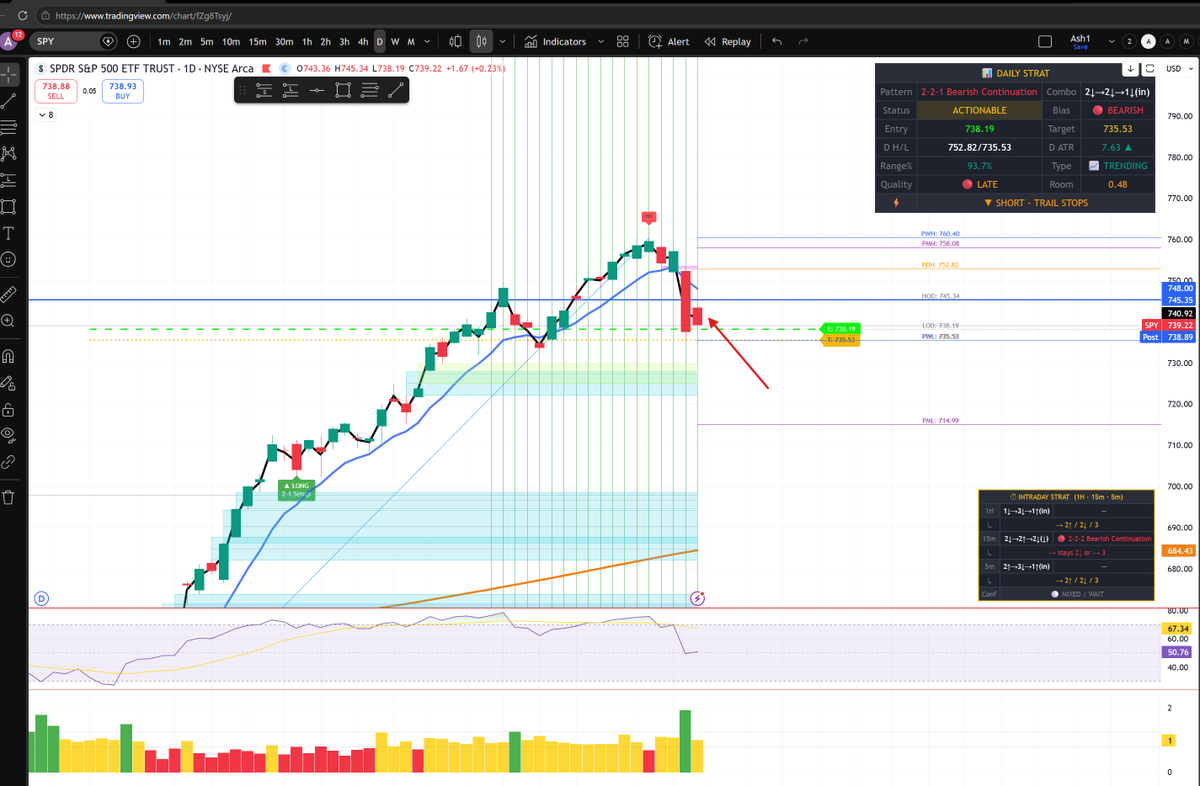This screenshot has height=786, width=1200.
Task: Click the Post 738.89 price label
Action: [x=1166, y=338]
